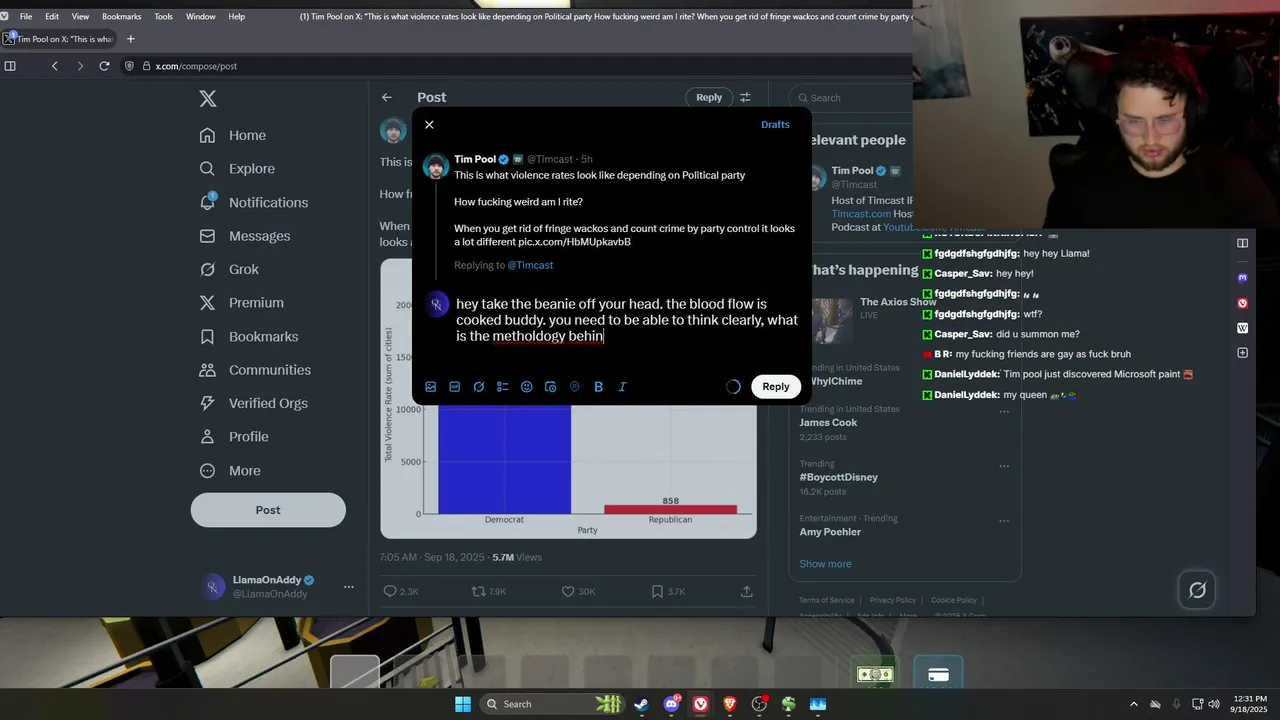
Task: Go back using the Post header arrow
Action: pyautogui.click(x=387, y=97)
